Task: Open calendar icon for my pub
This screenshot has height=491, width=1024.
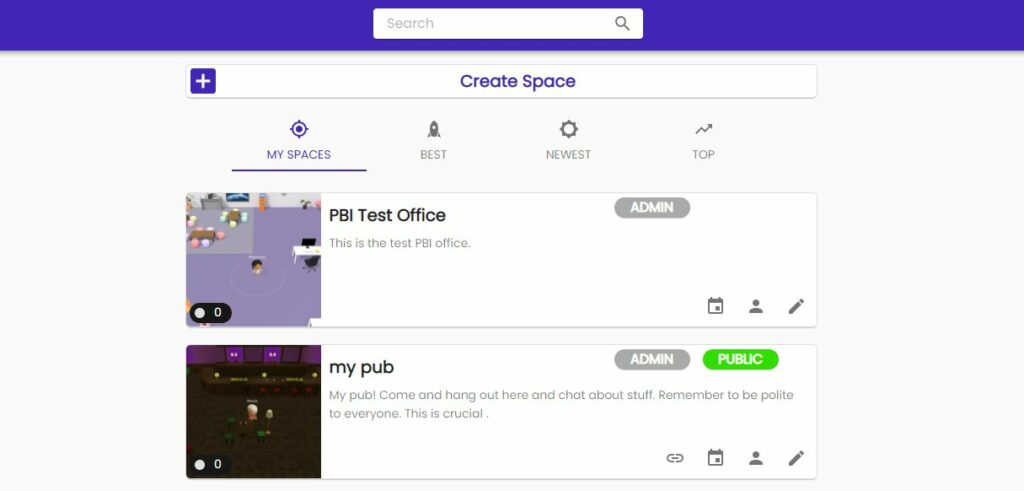Action: pos(715,458)
